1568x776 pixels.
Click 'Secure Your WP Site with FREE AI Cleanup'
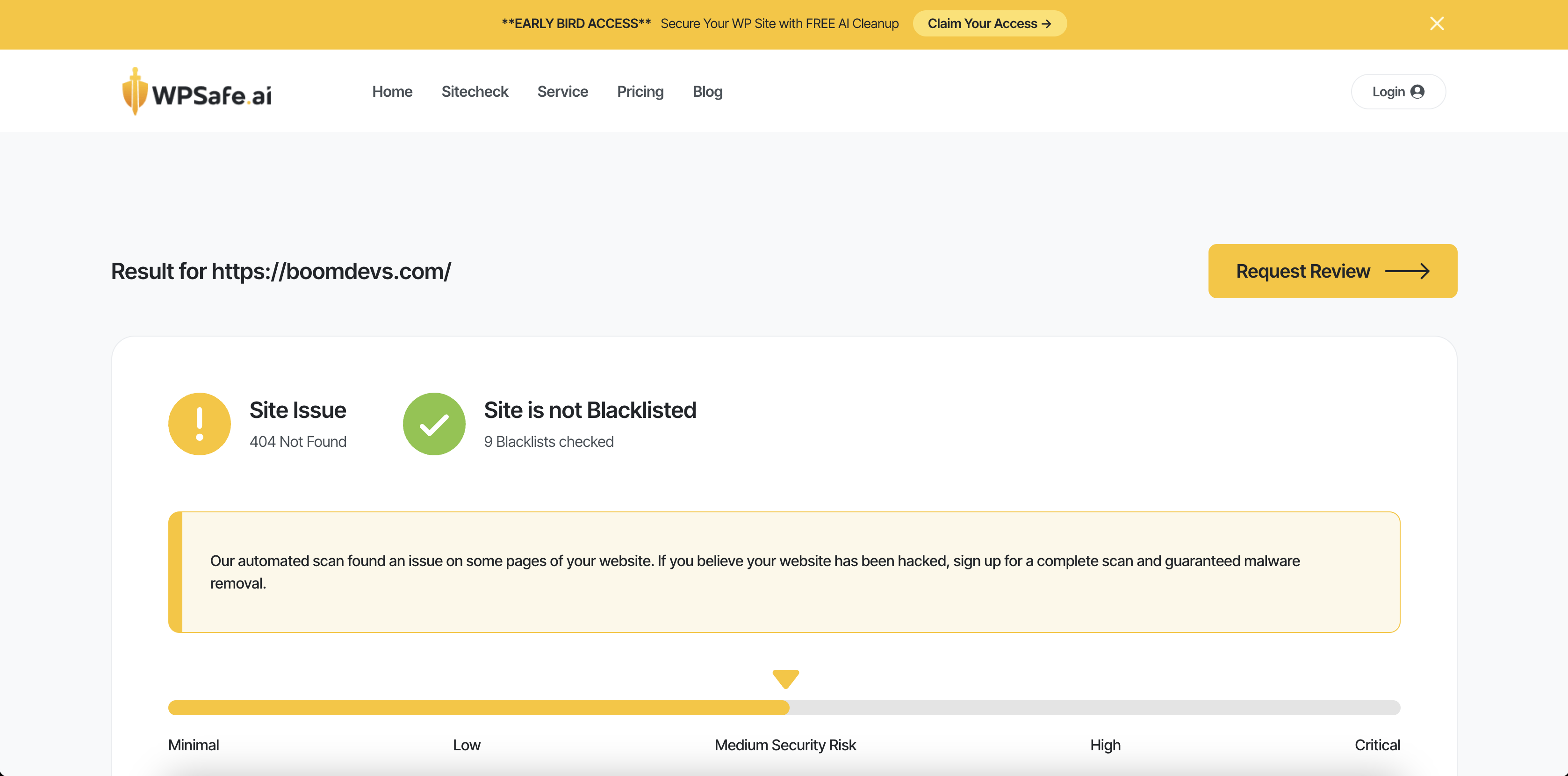tap(779, 24)
